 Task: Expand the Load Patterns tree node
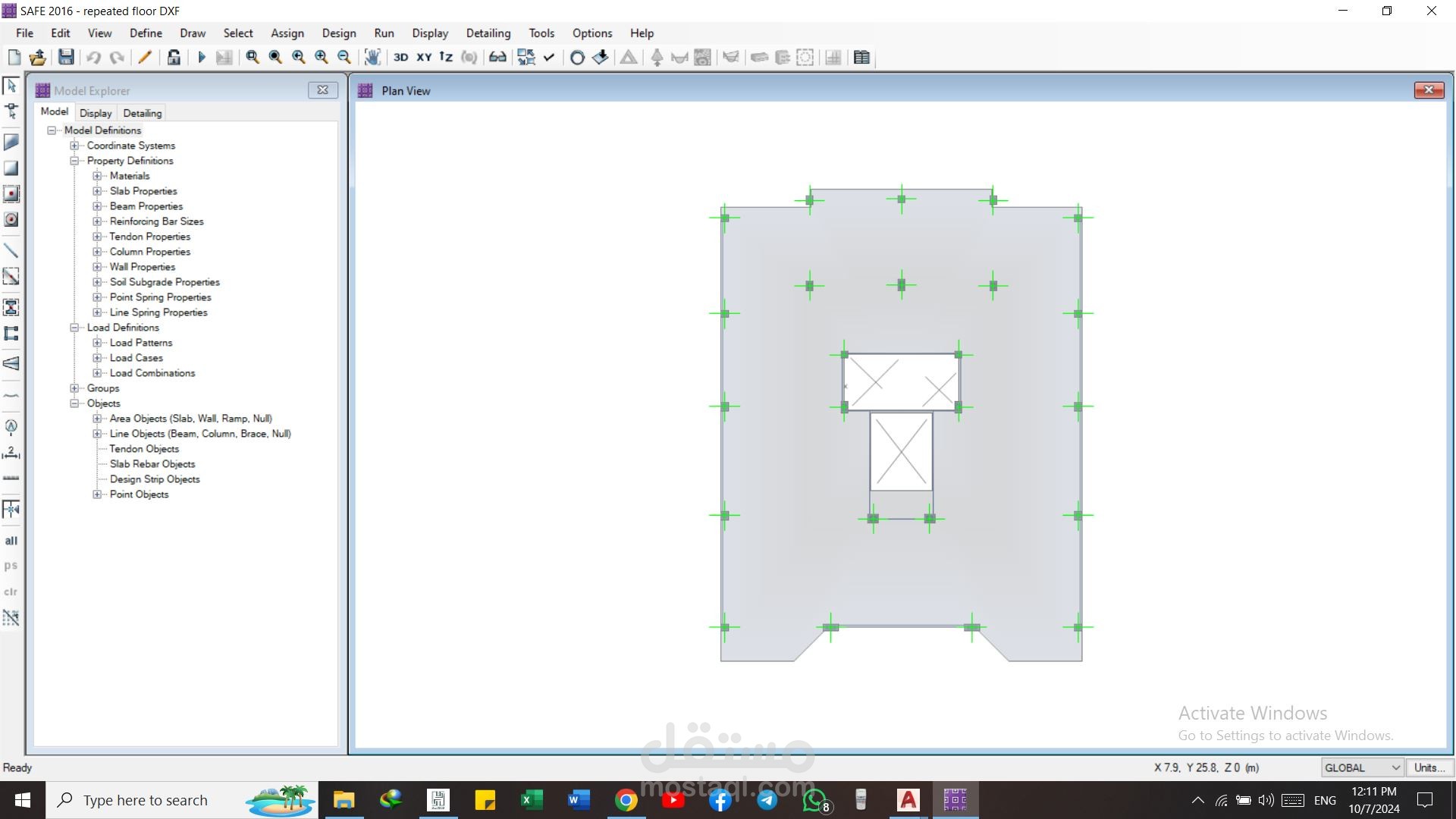pos(97,343)
